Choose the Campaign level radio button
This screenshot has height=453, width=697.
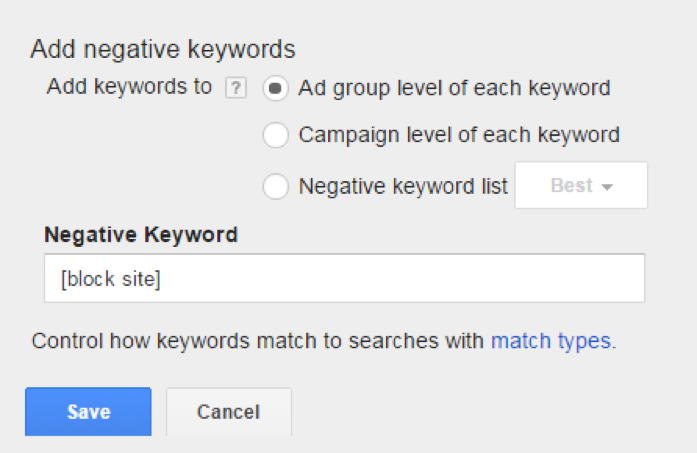pos(276,135)
